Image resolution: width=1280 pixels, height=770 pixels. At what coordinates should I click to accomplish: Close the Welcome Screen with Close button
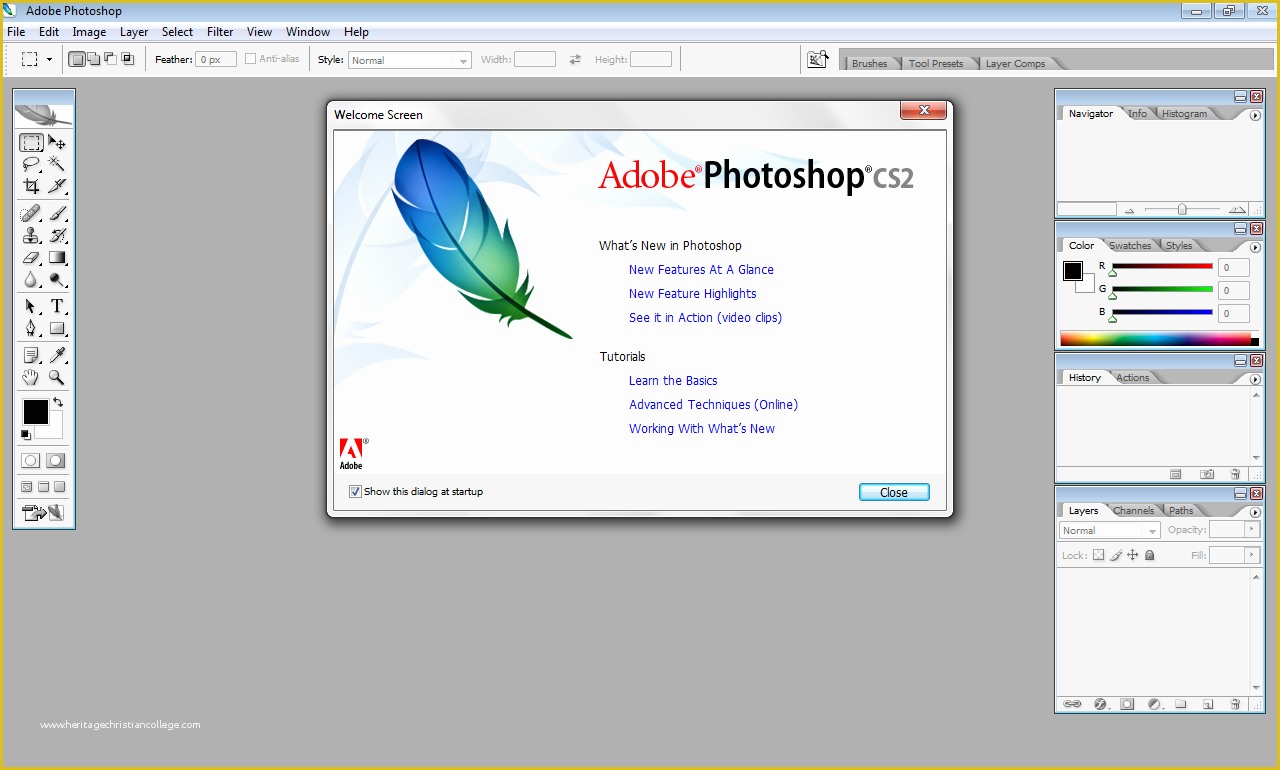(x=894, y=492)
